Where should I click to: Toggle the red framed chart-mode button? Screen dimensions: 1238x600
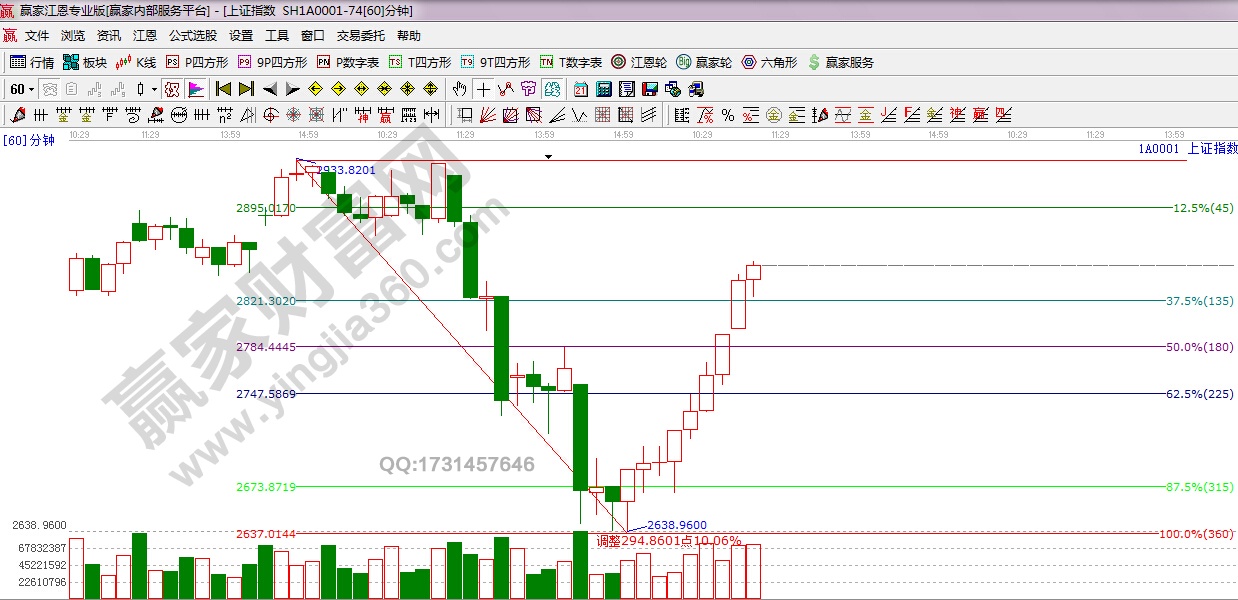point(172,89)
